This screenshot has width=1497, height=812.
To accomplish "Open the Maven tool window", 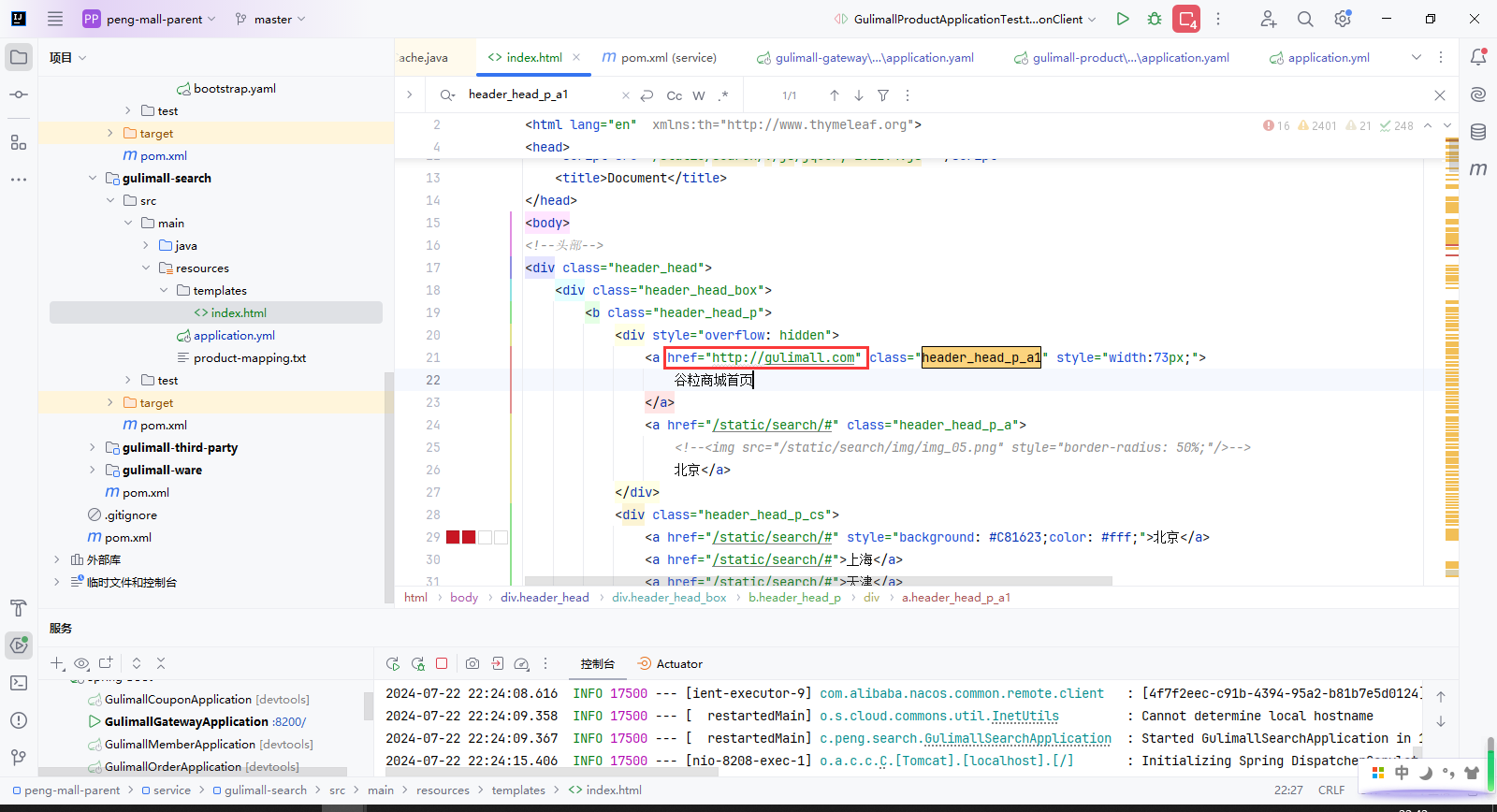I will [x=1478, y=169].
